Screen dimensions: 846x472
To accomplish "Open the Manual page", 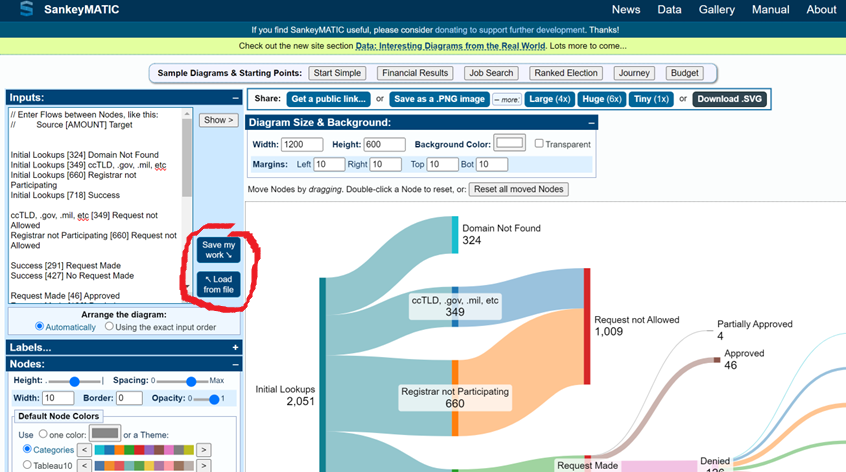I will click(770, 10).
